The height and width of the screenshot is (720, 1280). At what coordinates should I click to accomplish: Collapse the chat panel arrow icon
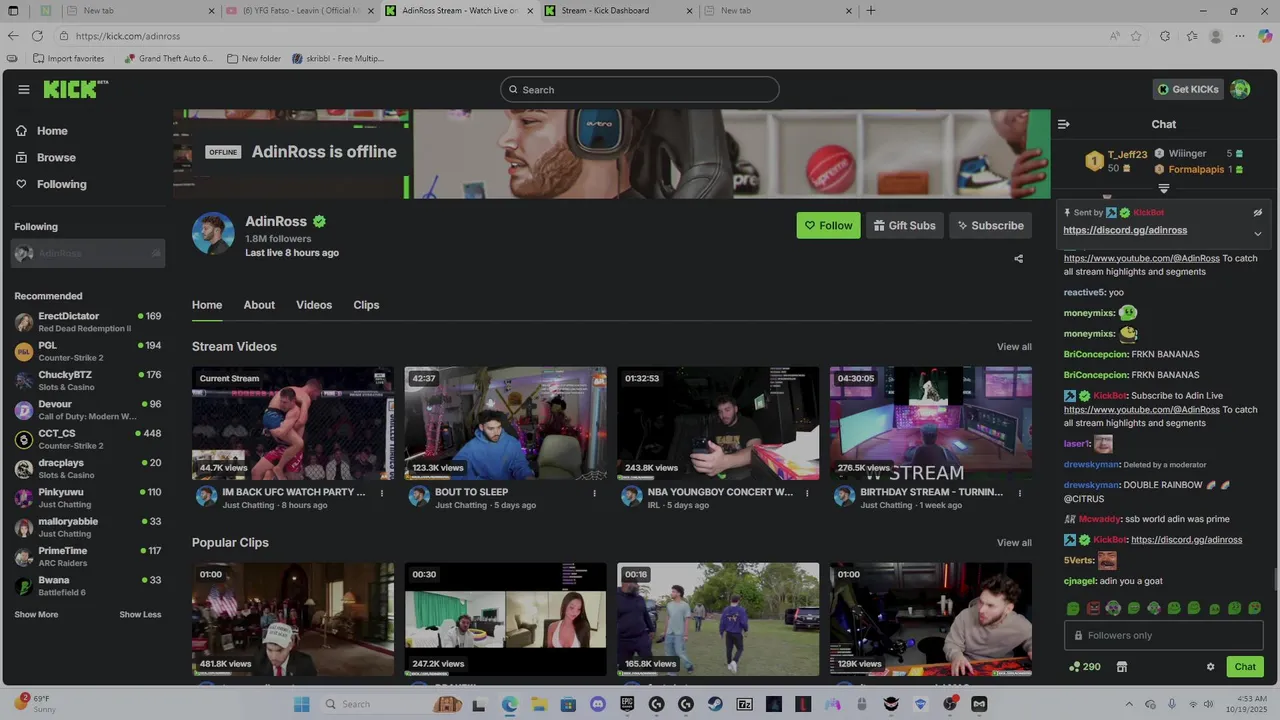point(1063,124)
